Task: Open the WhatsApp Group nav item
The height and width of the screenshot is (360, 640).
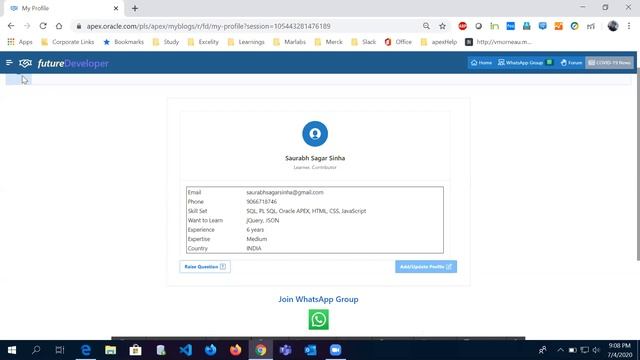Action: 525,63
